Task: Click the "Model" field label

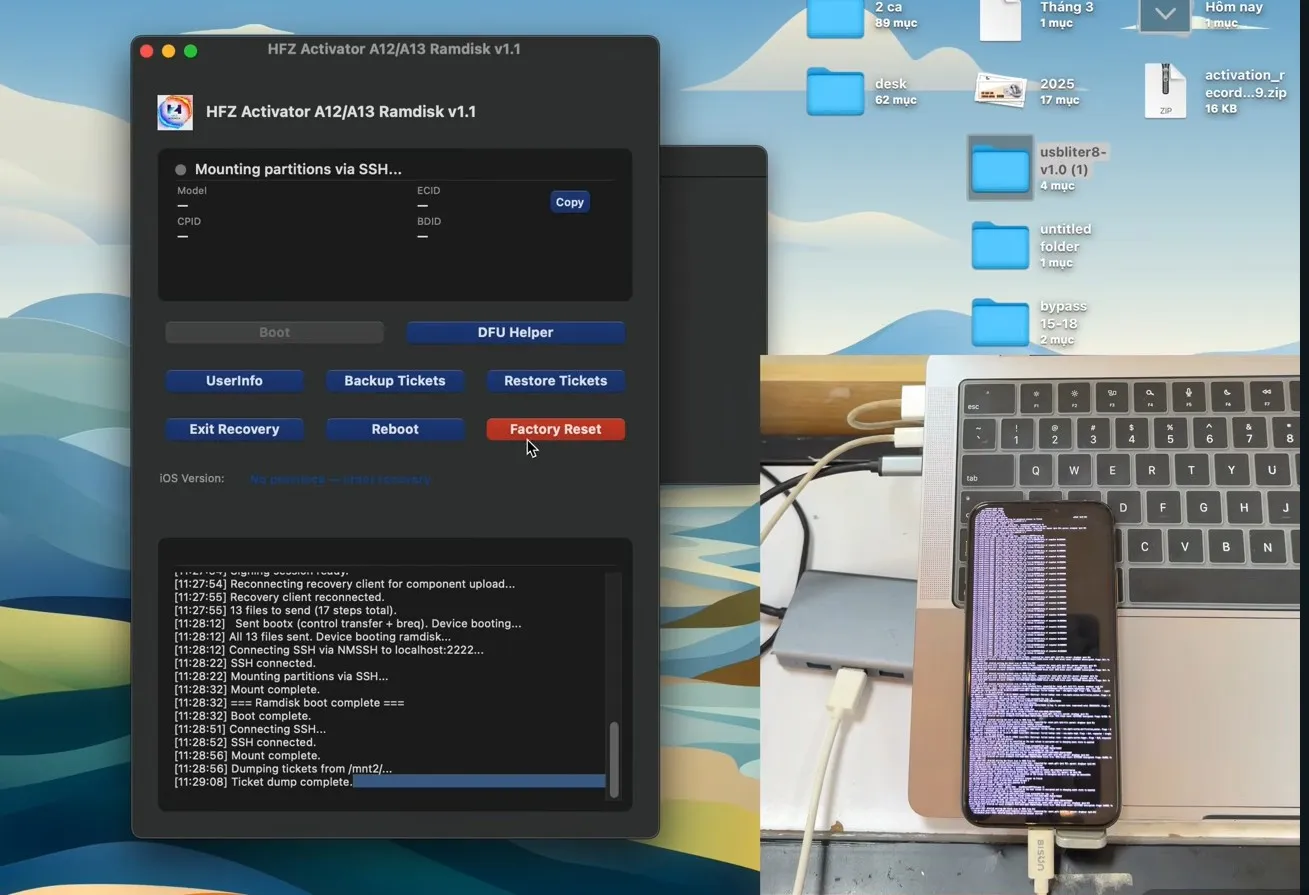Action: pos(192,190)
